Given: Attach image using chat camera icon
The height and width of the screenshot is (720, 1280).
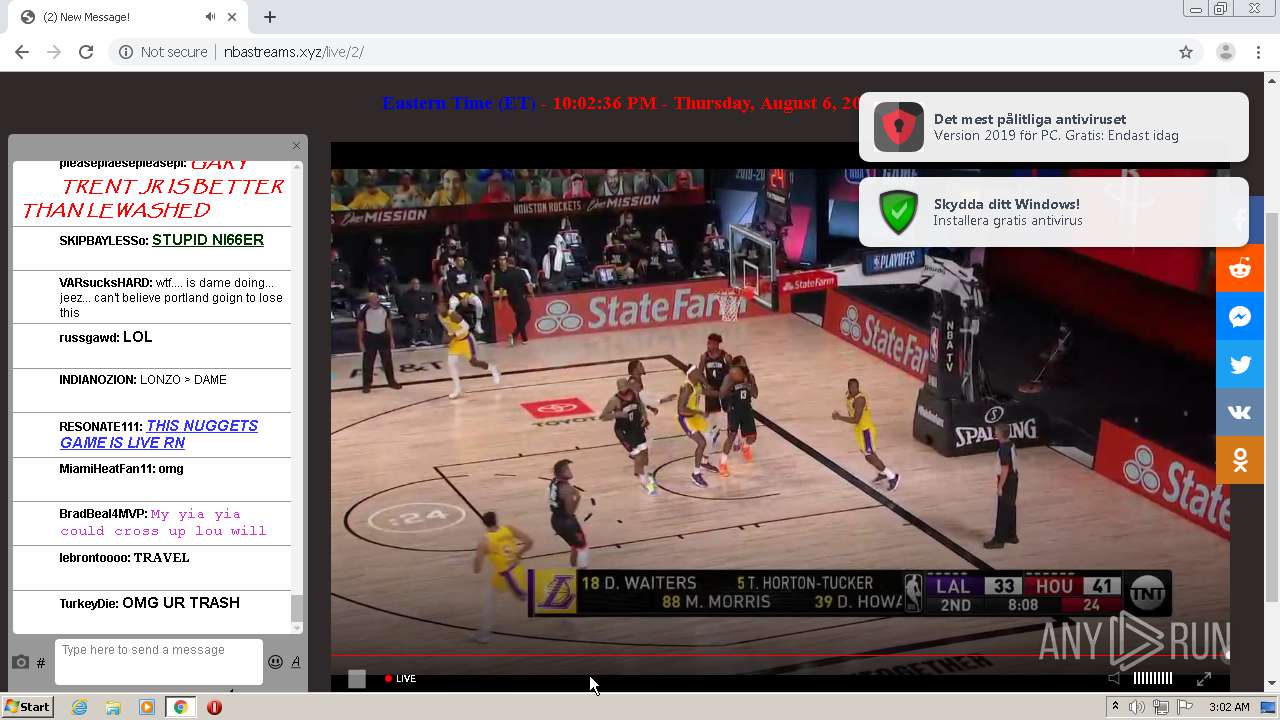Looking at the screenshot, I should [20, 662].
